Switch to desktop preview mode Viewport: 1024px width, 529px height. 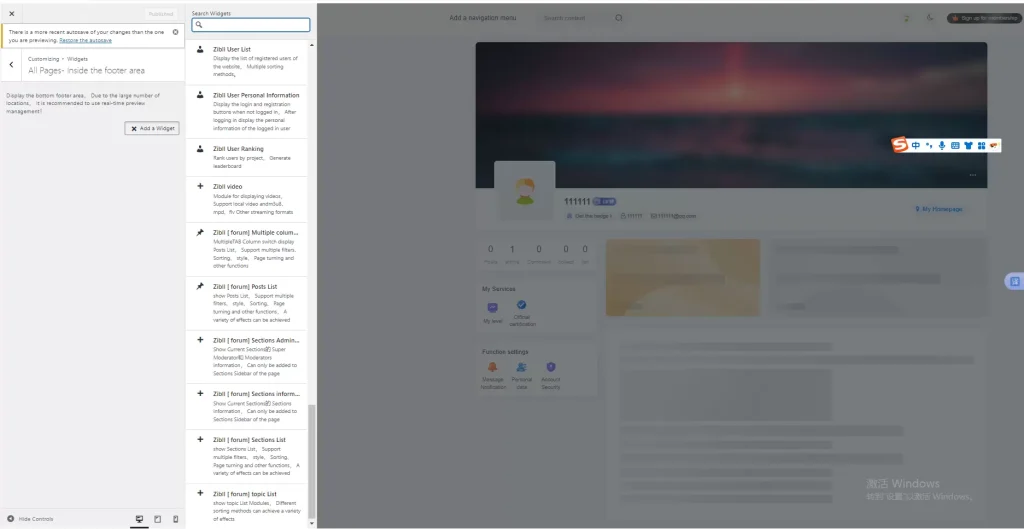point(139,519)
